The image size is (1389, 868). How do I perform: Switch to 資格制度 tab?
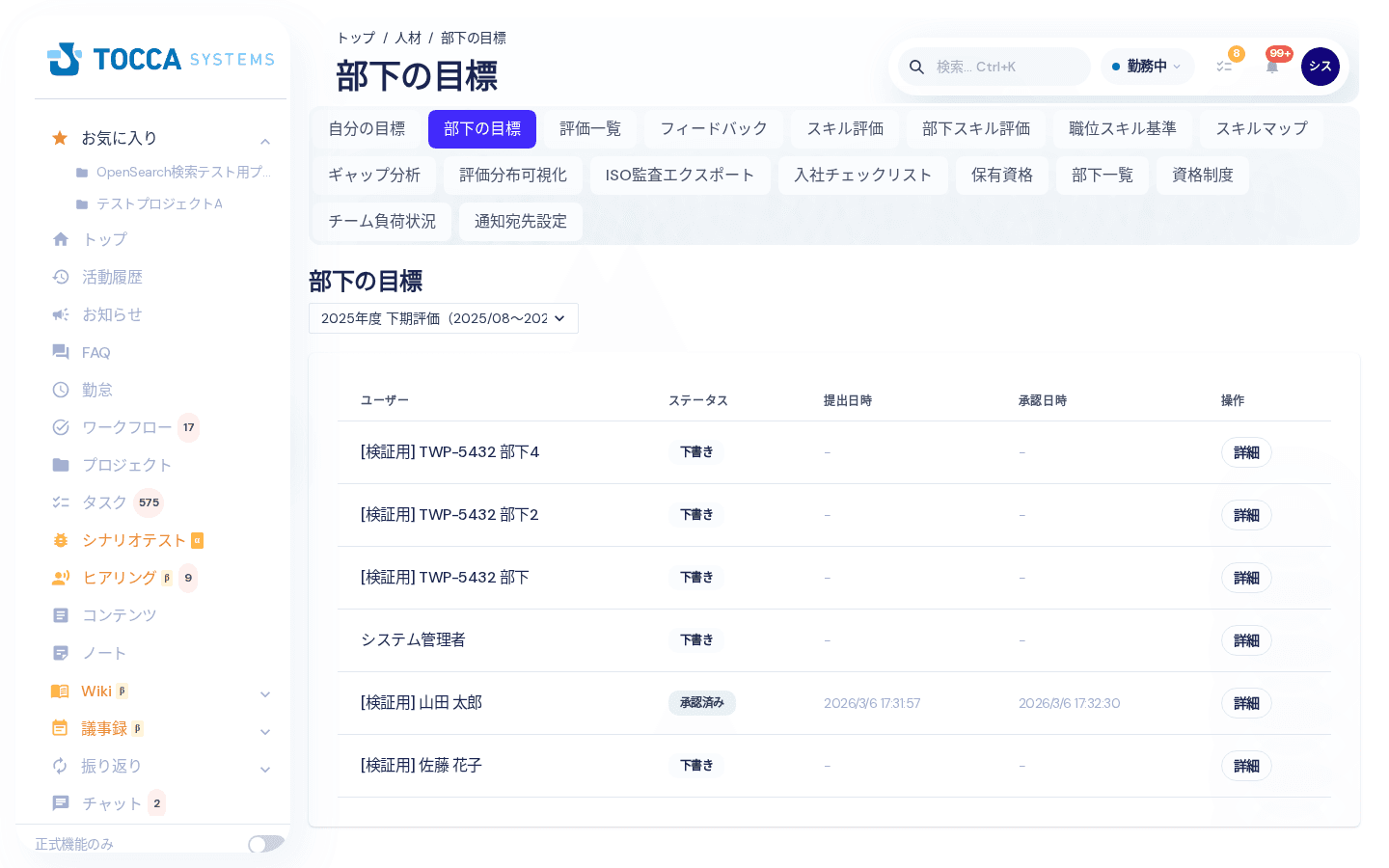coord(1203,176)
